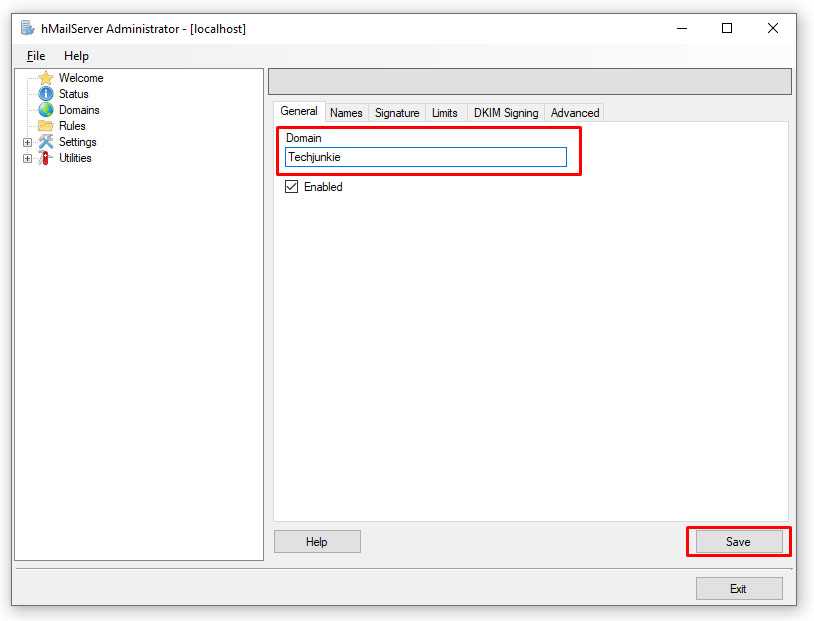Click the Utilities red knife icon
Viewport: 814px width, 621px height.
[x=46, y=158]
